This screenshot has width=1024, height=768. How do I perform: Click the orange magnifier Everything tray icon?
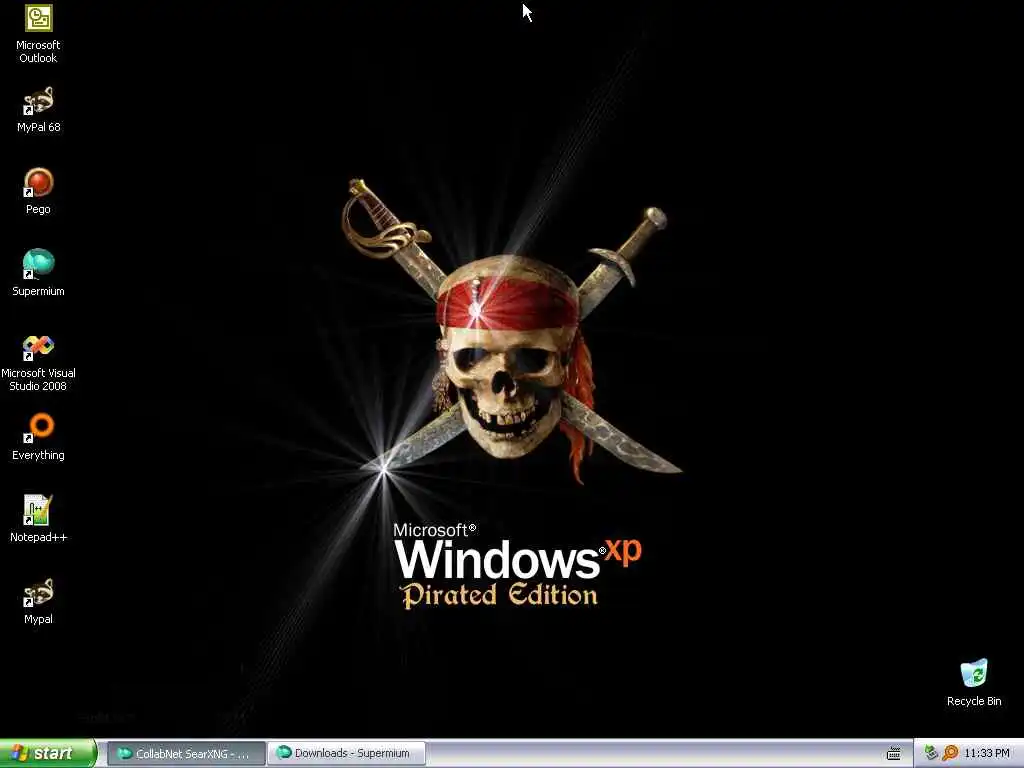950,754
